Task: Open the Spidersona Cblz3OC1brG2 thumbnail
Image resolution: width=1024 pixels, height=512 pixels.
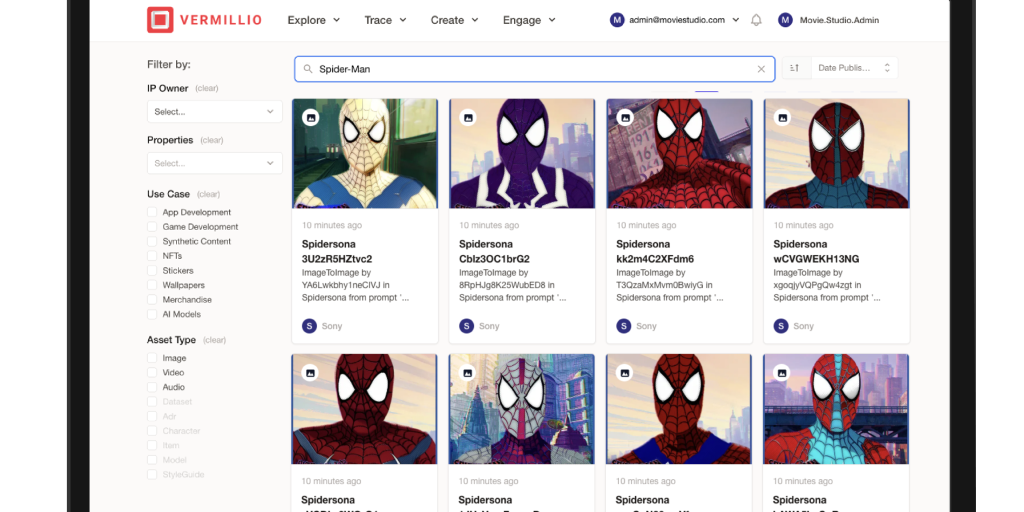Action: pos(522,153)
